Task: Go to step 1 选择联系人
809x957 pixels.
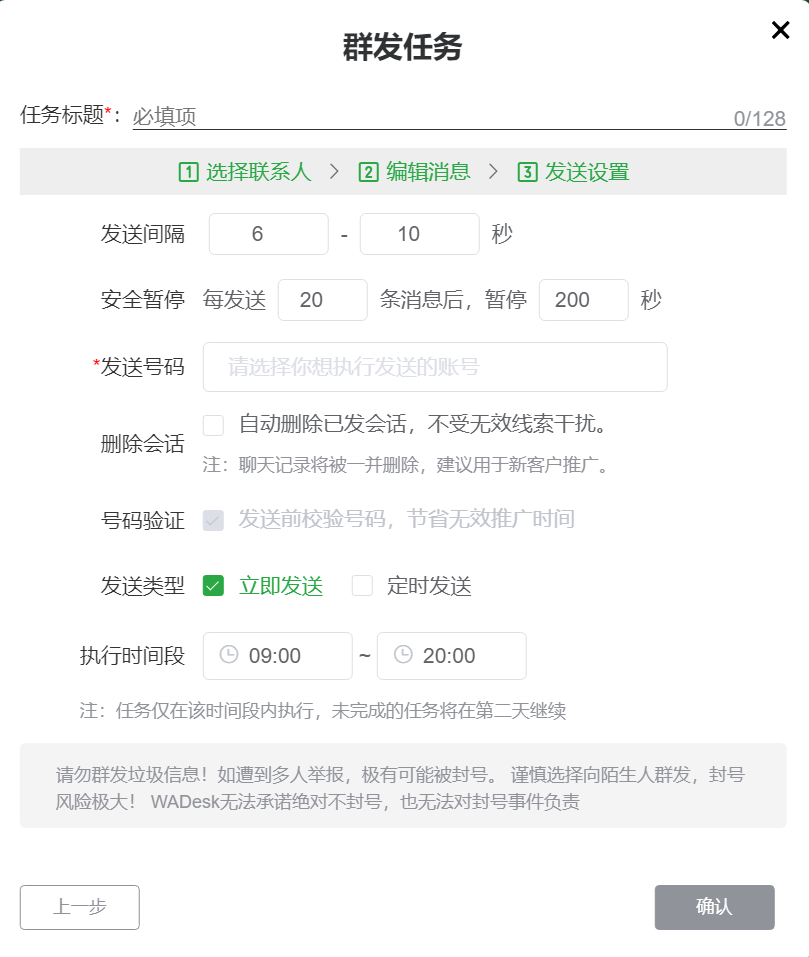Action: 245,172
